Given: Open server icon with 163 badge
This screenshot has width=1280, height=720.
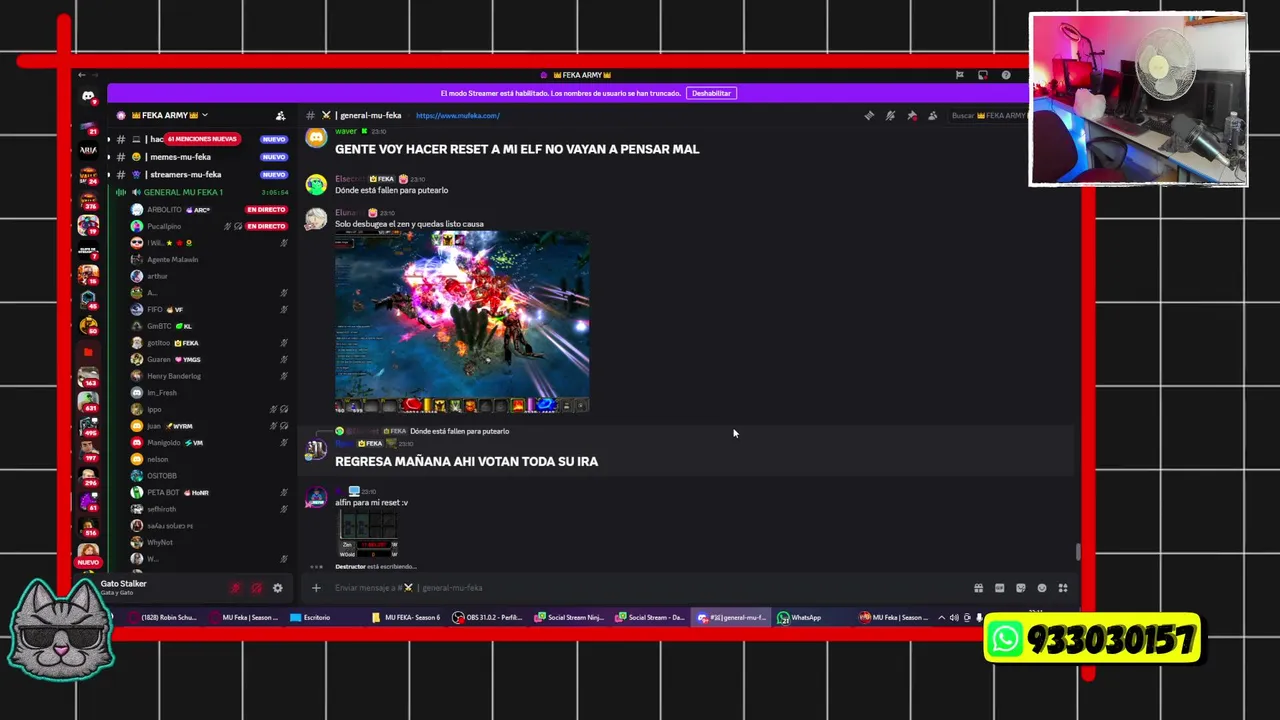Looking at the screenshot, I should click(88, 375).
